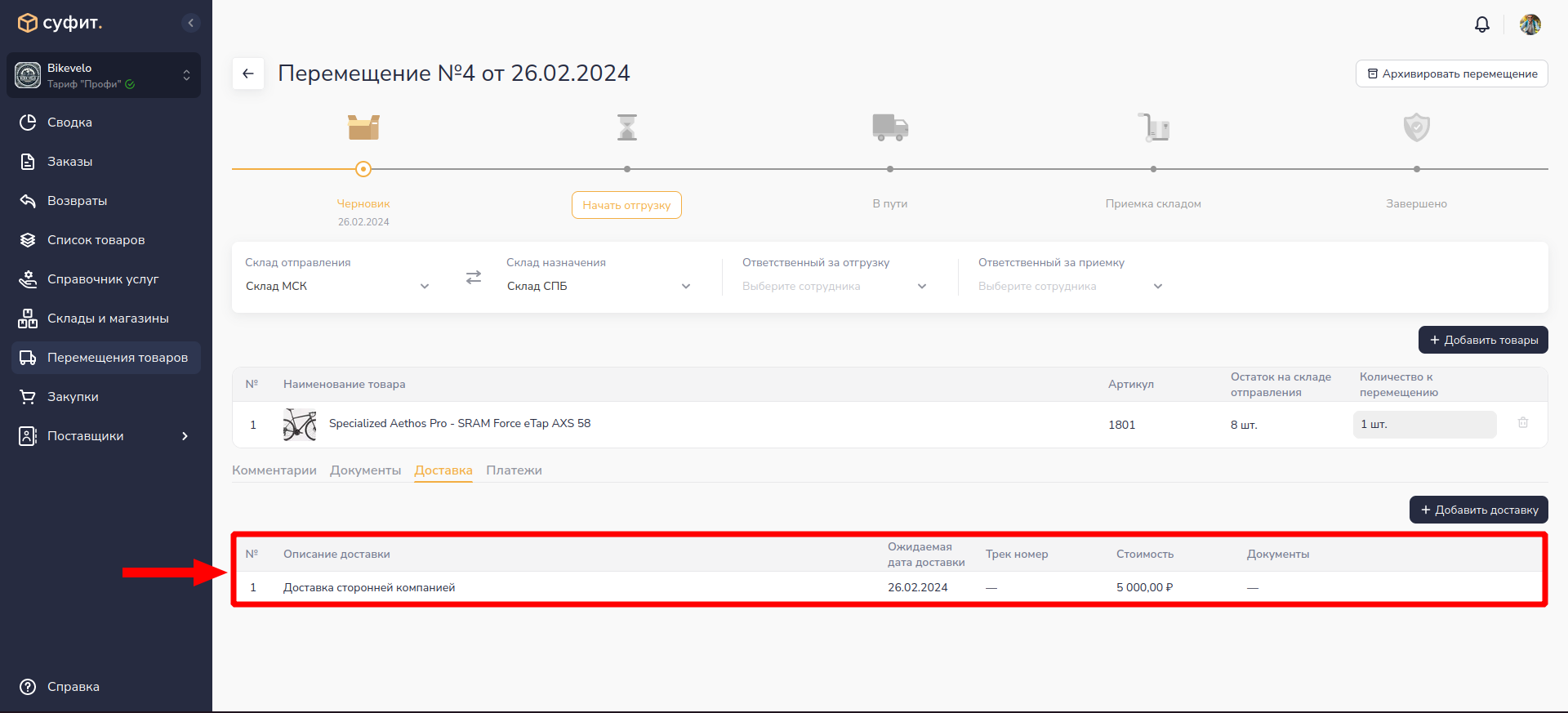Click the Заказы document icon

[28, 162]
